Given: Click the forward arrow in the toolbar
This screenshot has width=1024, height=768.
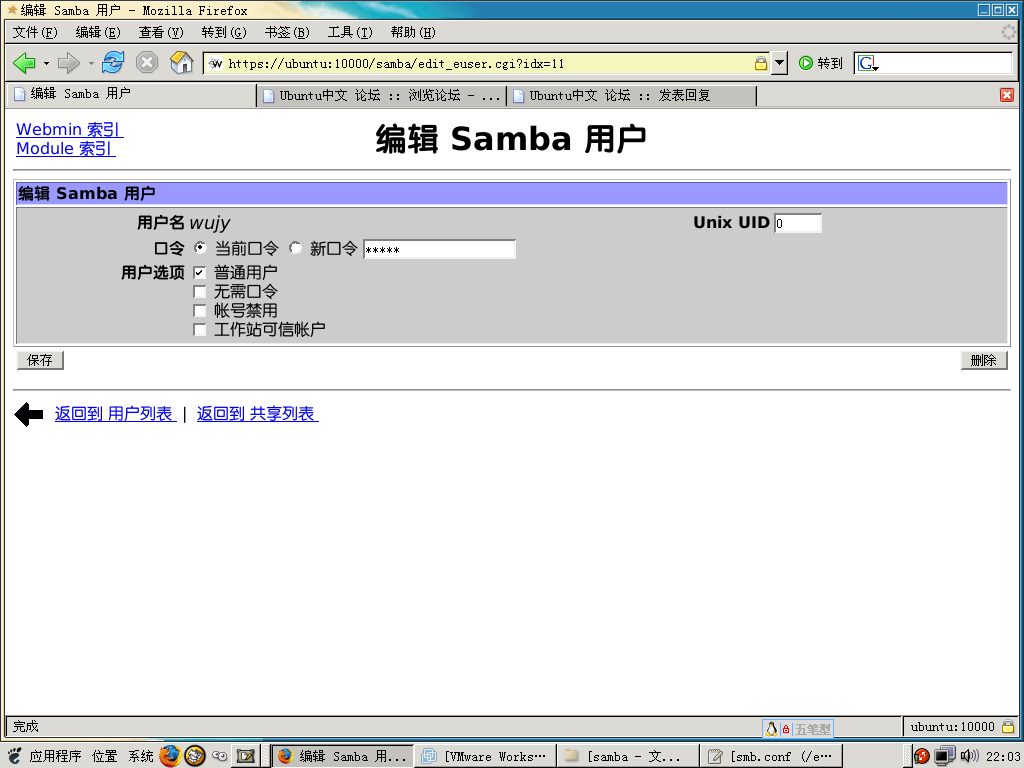Looking at the screenshot, I should (x=68, y=63).
